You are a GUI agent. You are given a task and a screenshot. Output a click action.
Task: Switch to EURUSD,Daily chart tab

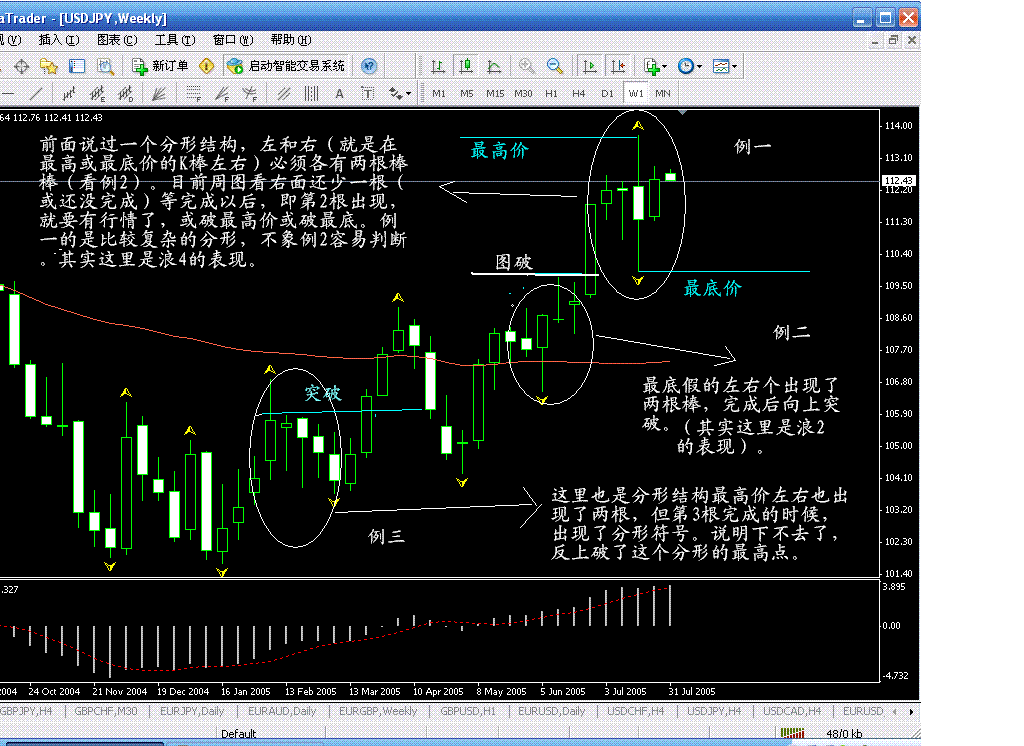pos(552,711)
